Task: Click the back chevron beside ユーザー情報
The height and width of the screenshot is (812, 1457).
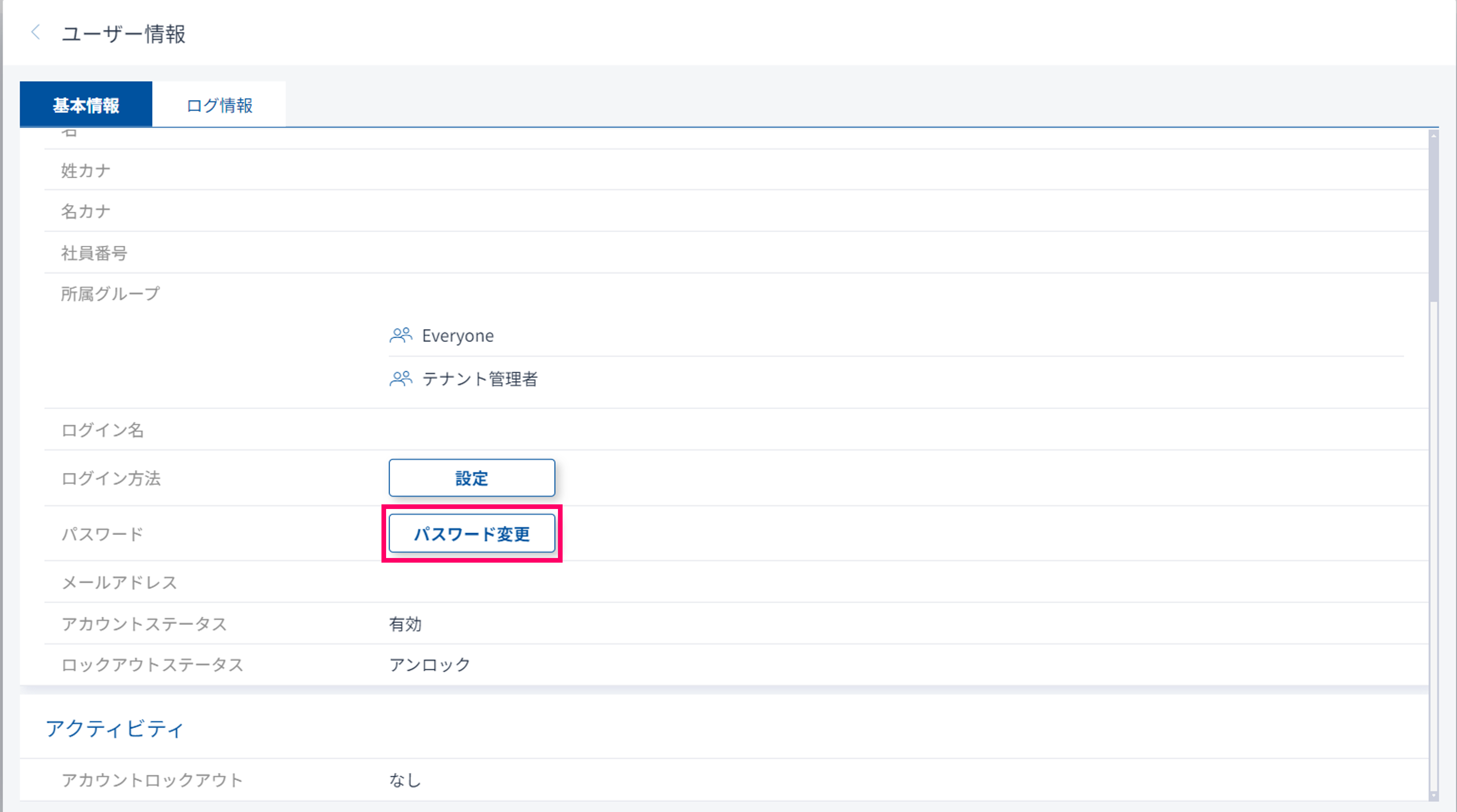Action: 36,32
